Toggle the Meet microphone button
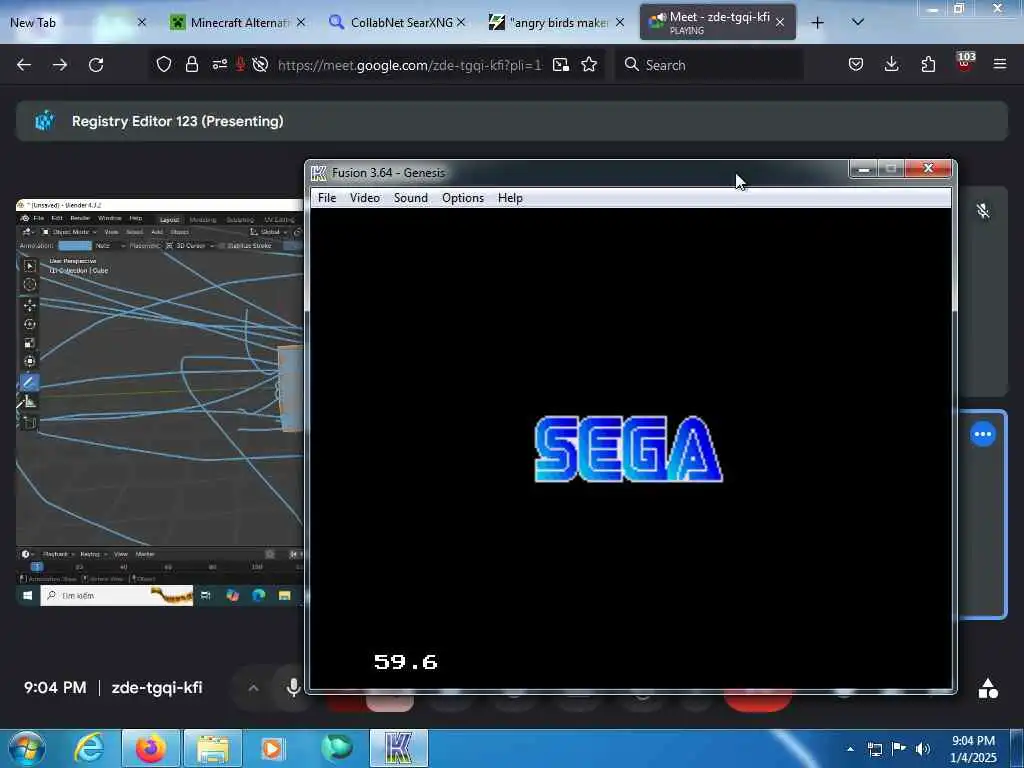 tap(294, 687)
